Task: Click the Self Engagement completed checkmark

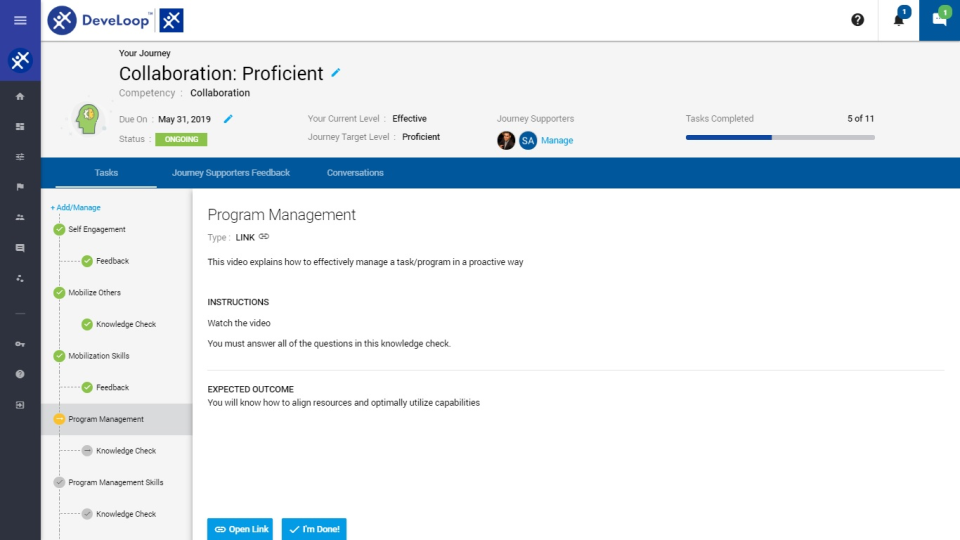Action: tap(59, 229)
